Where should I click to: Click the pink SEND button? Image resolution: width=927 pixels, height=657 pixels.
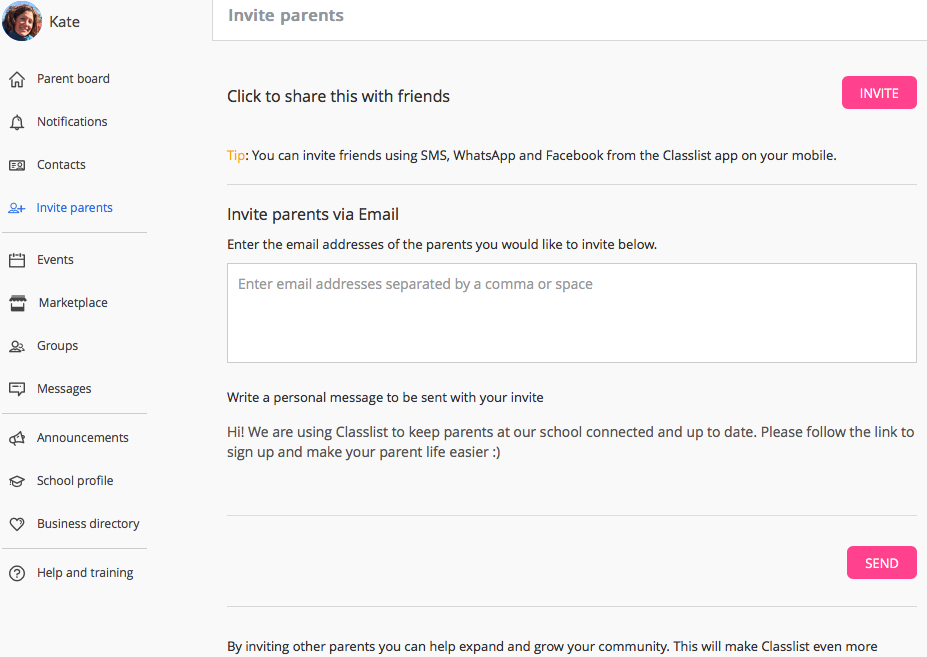click(881, 563)
